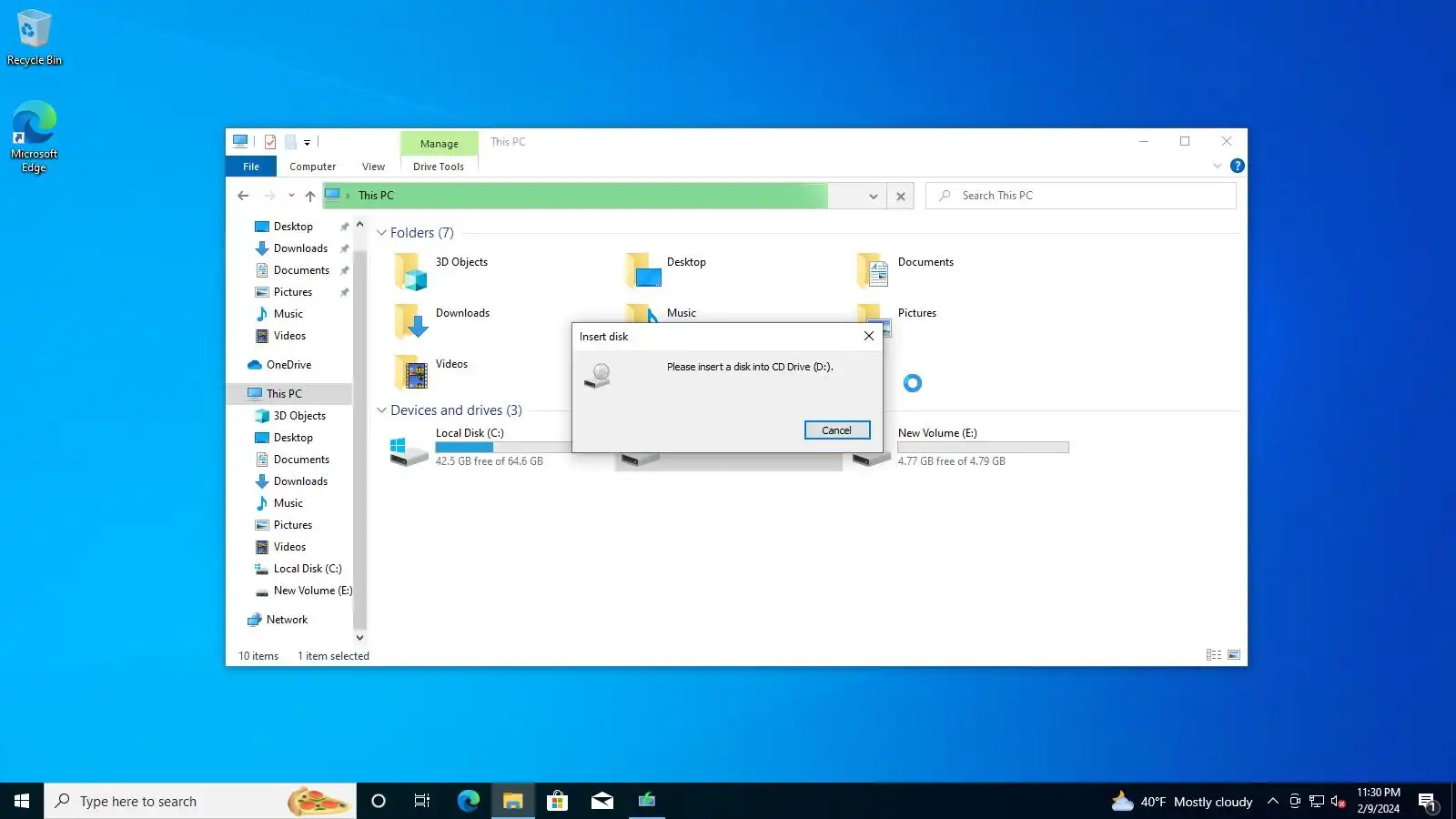Select the 3D Objects folder icon
1456x819 pixels.
[411, 271]
